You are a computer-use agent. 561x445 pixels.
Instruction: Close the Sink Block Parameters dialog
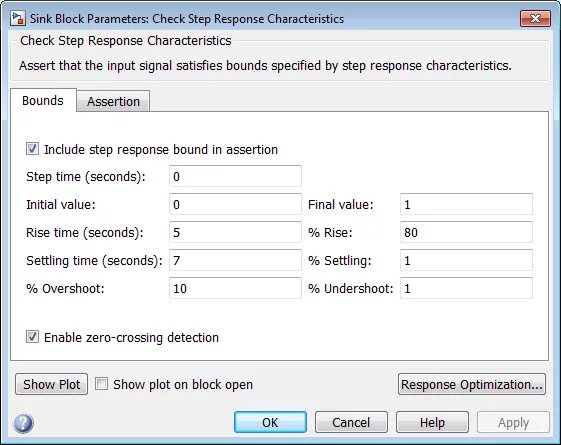[535, 18]
